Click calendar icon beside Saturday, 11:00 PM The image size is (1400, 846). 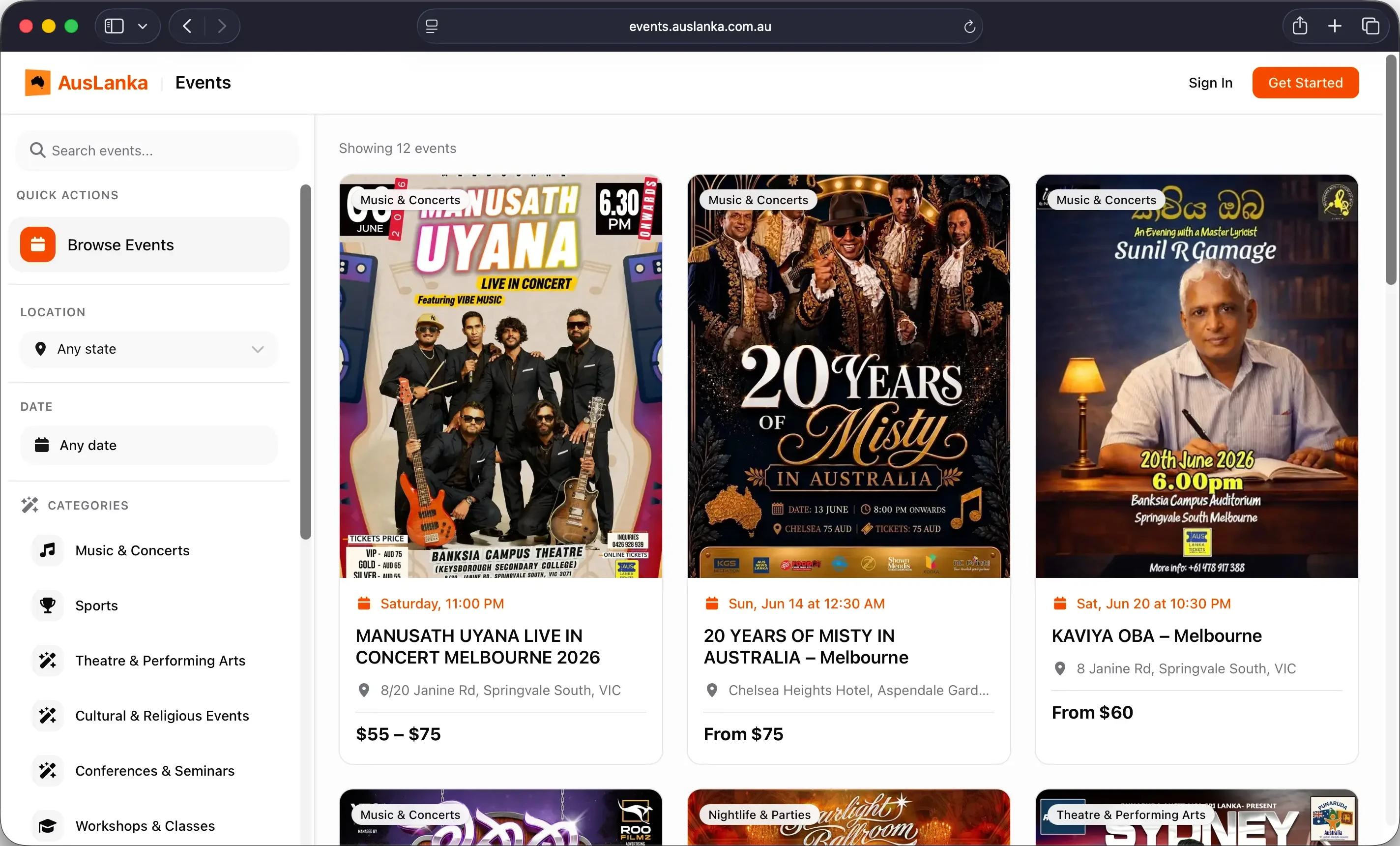coord(364,603)
